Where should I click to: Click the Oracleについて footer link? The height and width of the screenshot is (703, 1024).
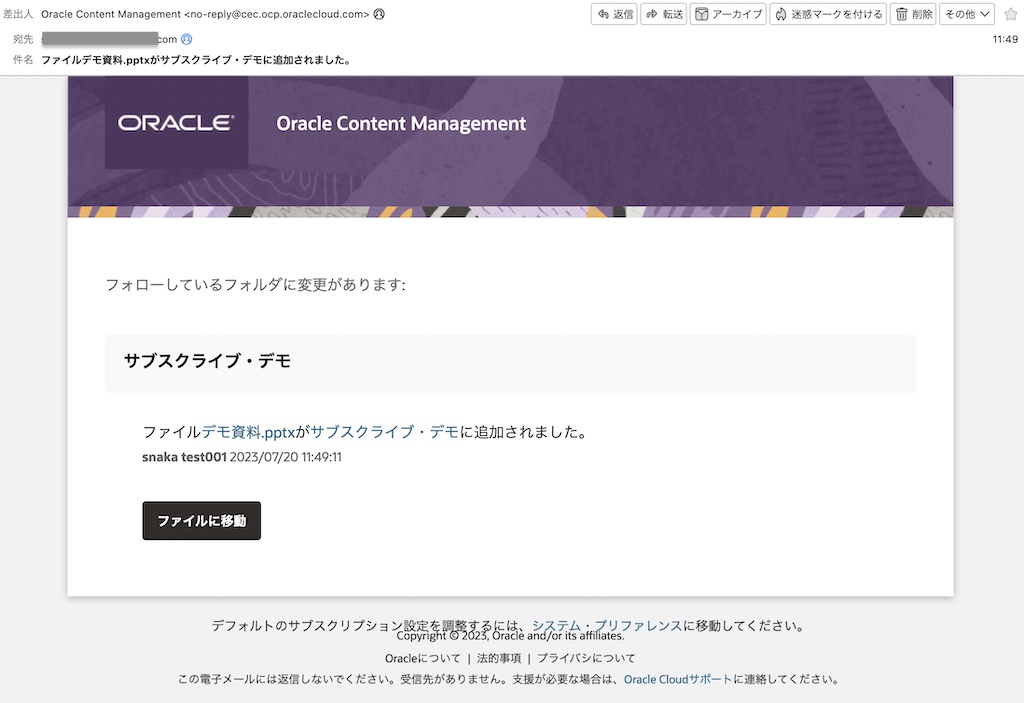coord(422,658)
